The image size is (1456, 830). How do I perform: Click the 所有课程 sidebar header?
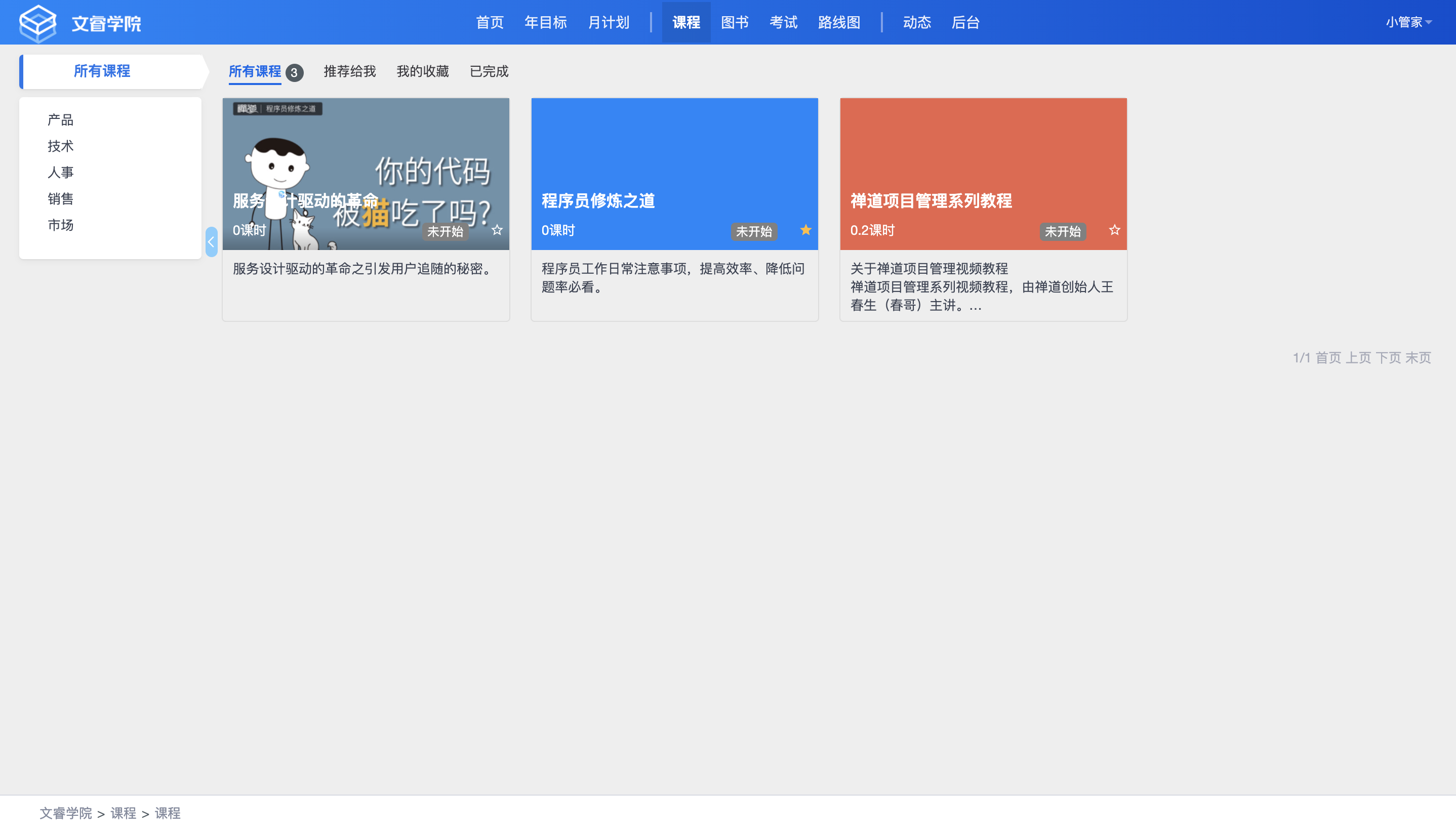tap(103, 71)
